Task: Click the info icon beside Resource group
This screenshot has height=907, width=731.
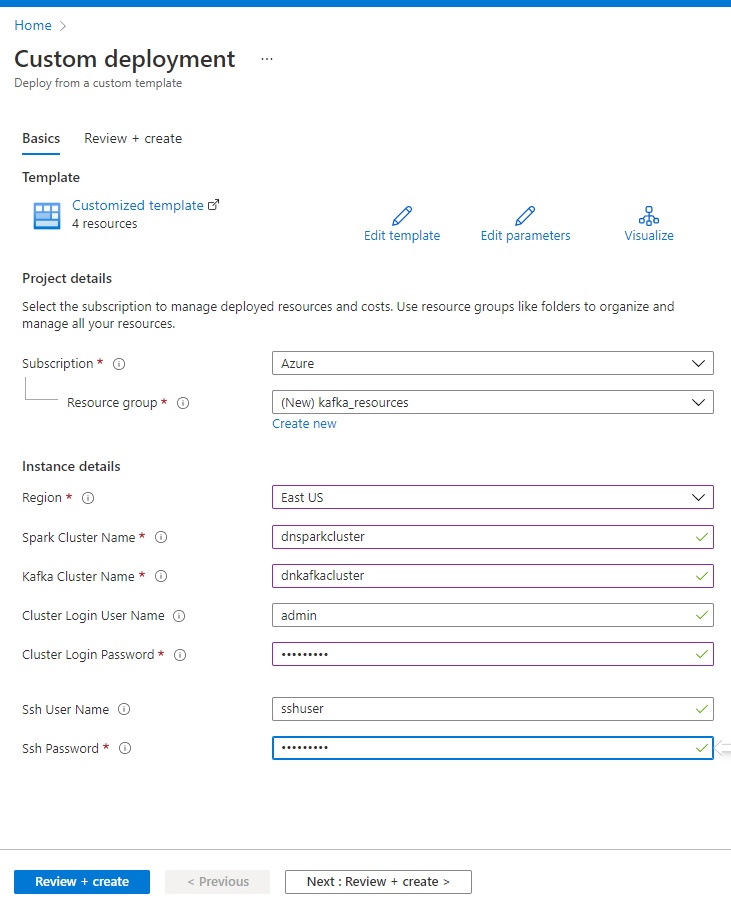Action: click(183, 403)
